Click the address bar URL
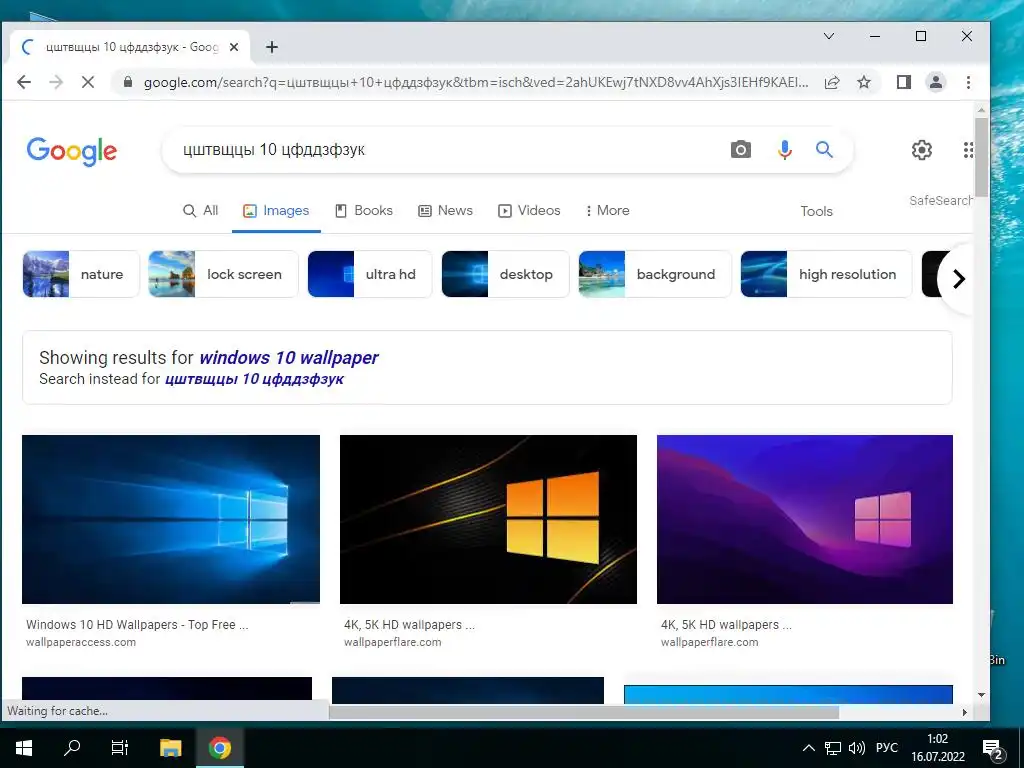This screenshot has height=768, width=1024. pyautogui.click(x=475, y=82)
